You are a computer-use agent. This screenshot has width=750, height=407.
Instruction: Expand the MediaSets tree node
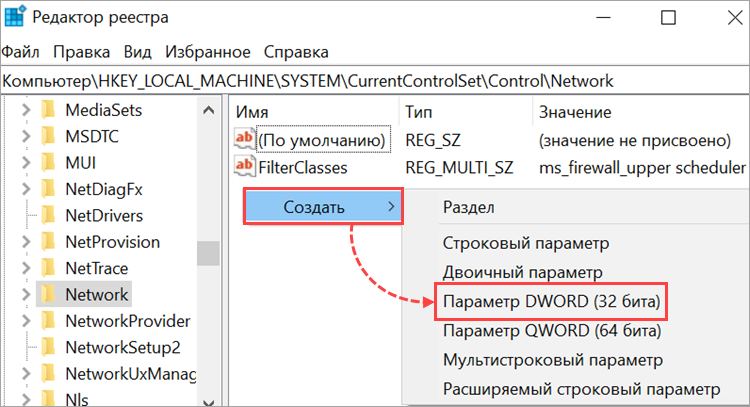26,110
